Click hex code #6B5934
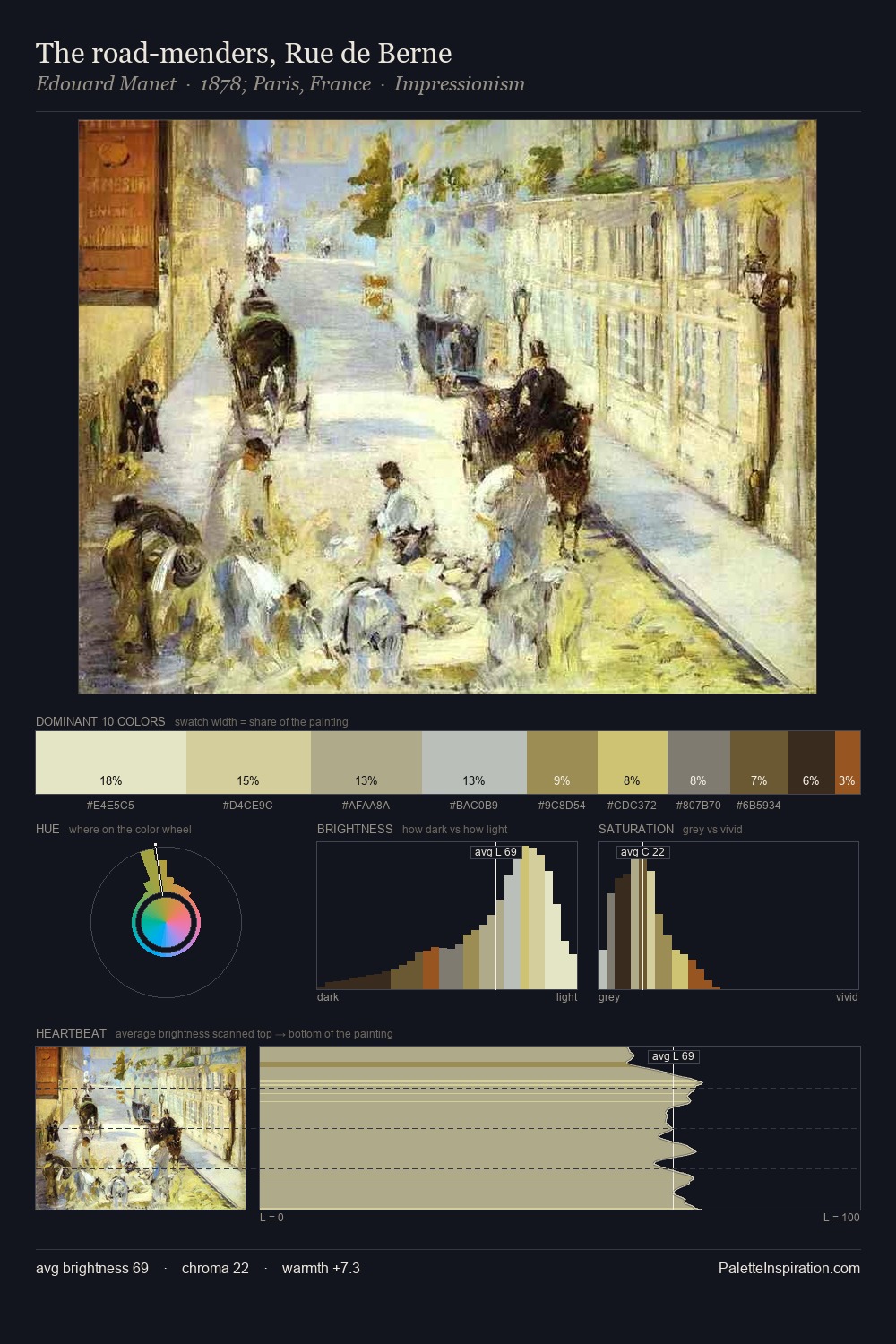896x1344 pixels. [759, 806]
